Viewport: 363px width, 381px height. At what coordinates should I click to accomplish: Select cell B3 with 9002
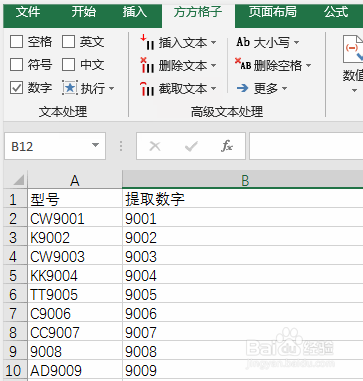243,237
